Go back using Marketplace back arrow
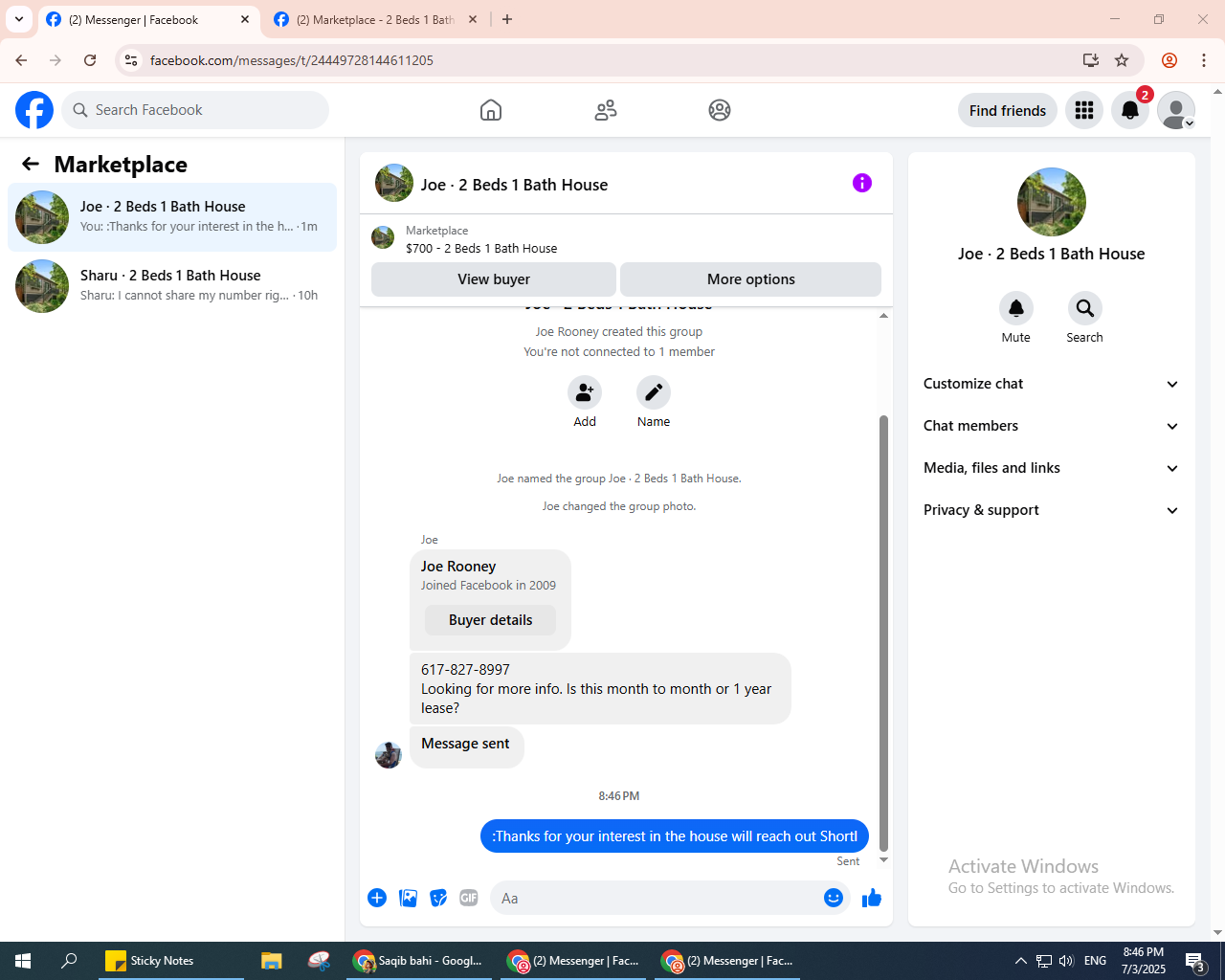 [x=31, y=165]
